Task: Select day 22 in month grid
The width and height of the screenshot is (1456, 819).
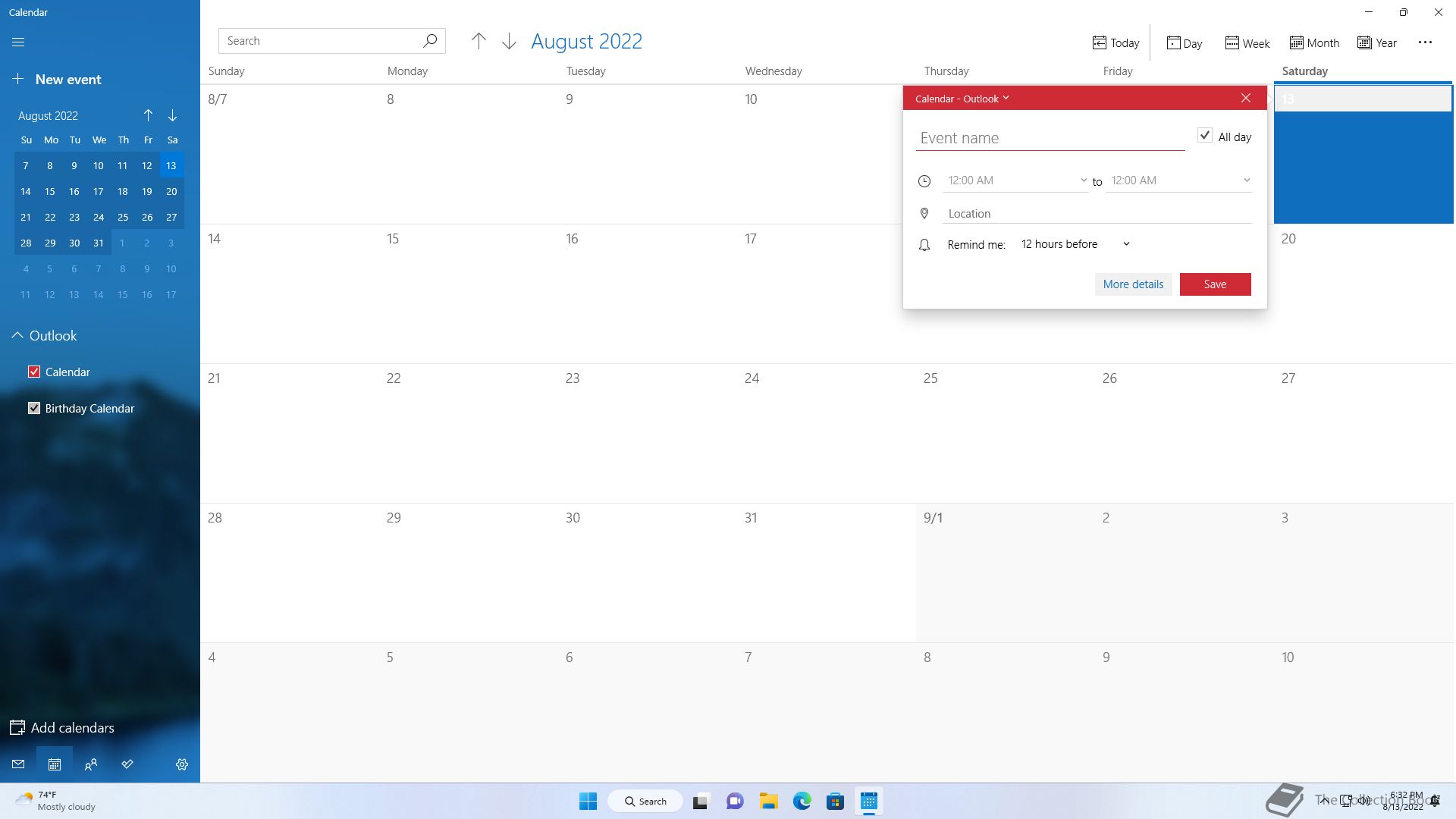Action: click(x=469, y=433)
